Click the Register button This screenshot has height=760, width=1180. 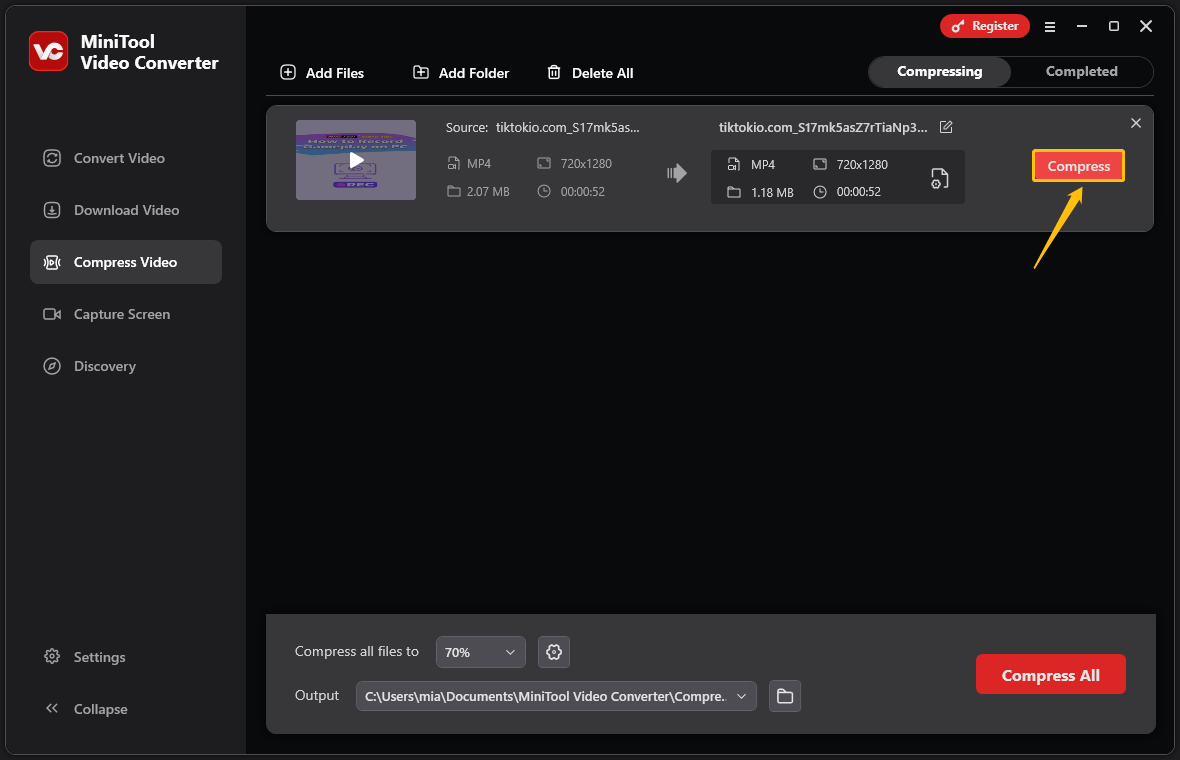(x=984, y=26)
